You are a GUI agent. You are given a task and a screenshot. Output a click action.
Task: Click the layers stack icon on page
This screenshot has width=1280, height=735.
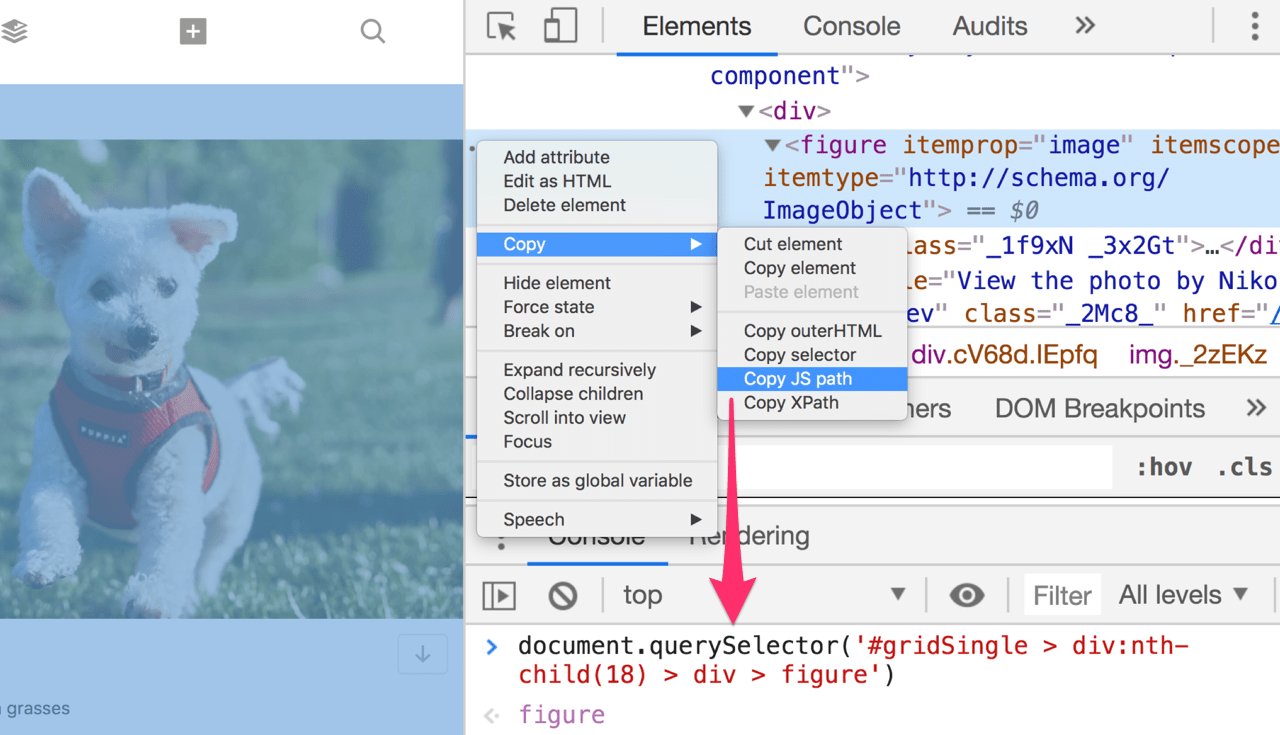pos(14,32)
